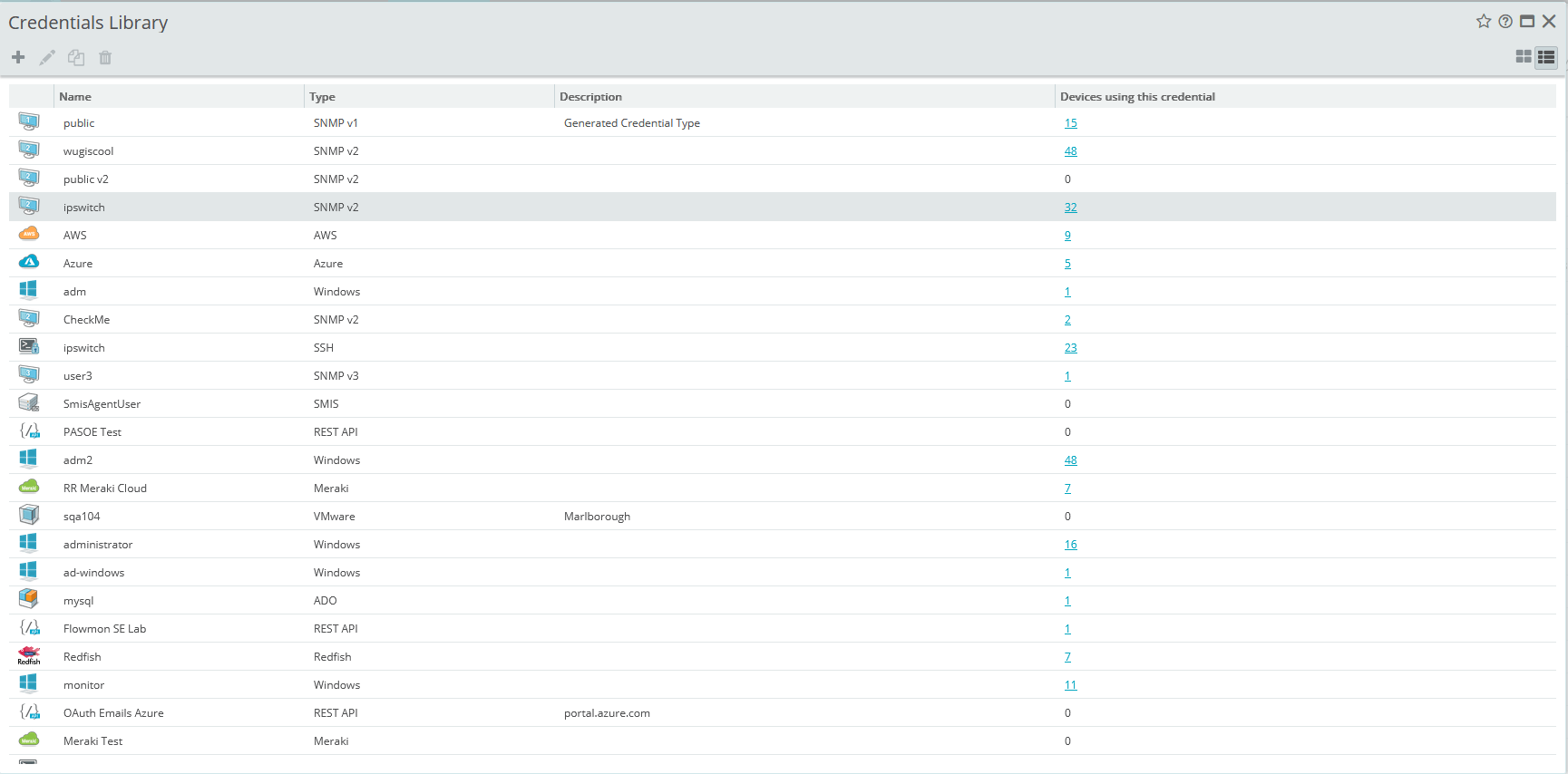Select the PASOE Test credential name

[x=93, y=432]
